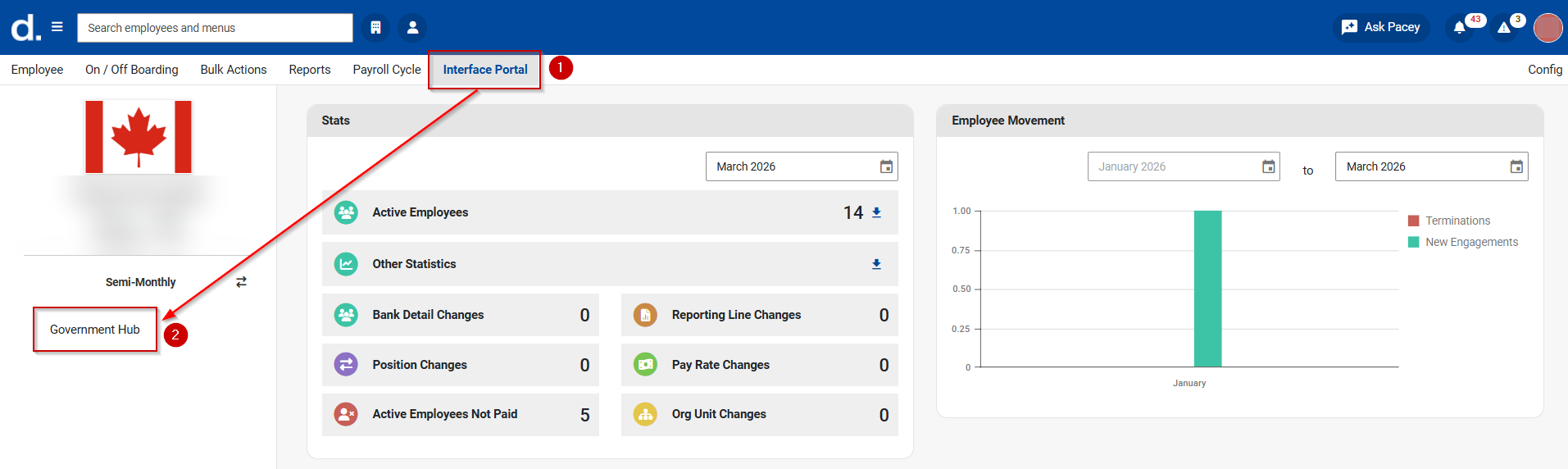
Task: Switch pay frequency via swap arrows icon
Action: tap(241, 282)
